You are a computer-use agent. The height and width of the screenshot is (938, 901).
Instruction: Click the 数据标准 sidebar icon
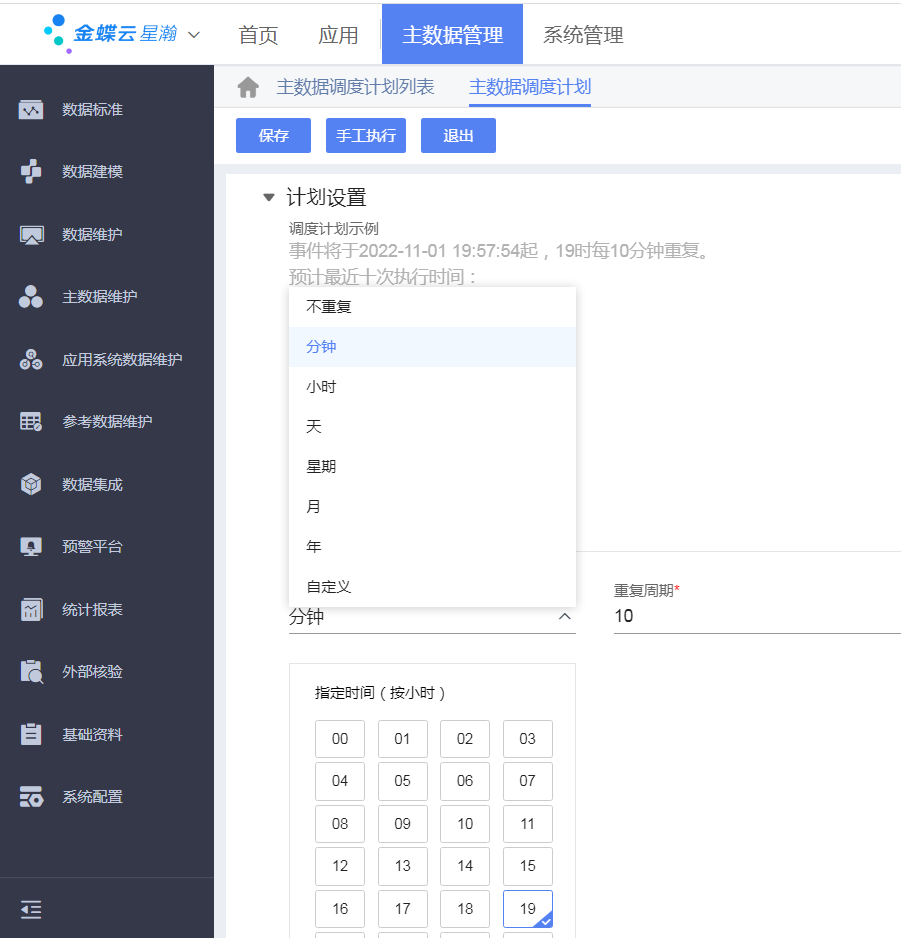click(x=31, y=110)
